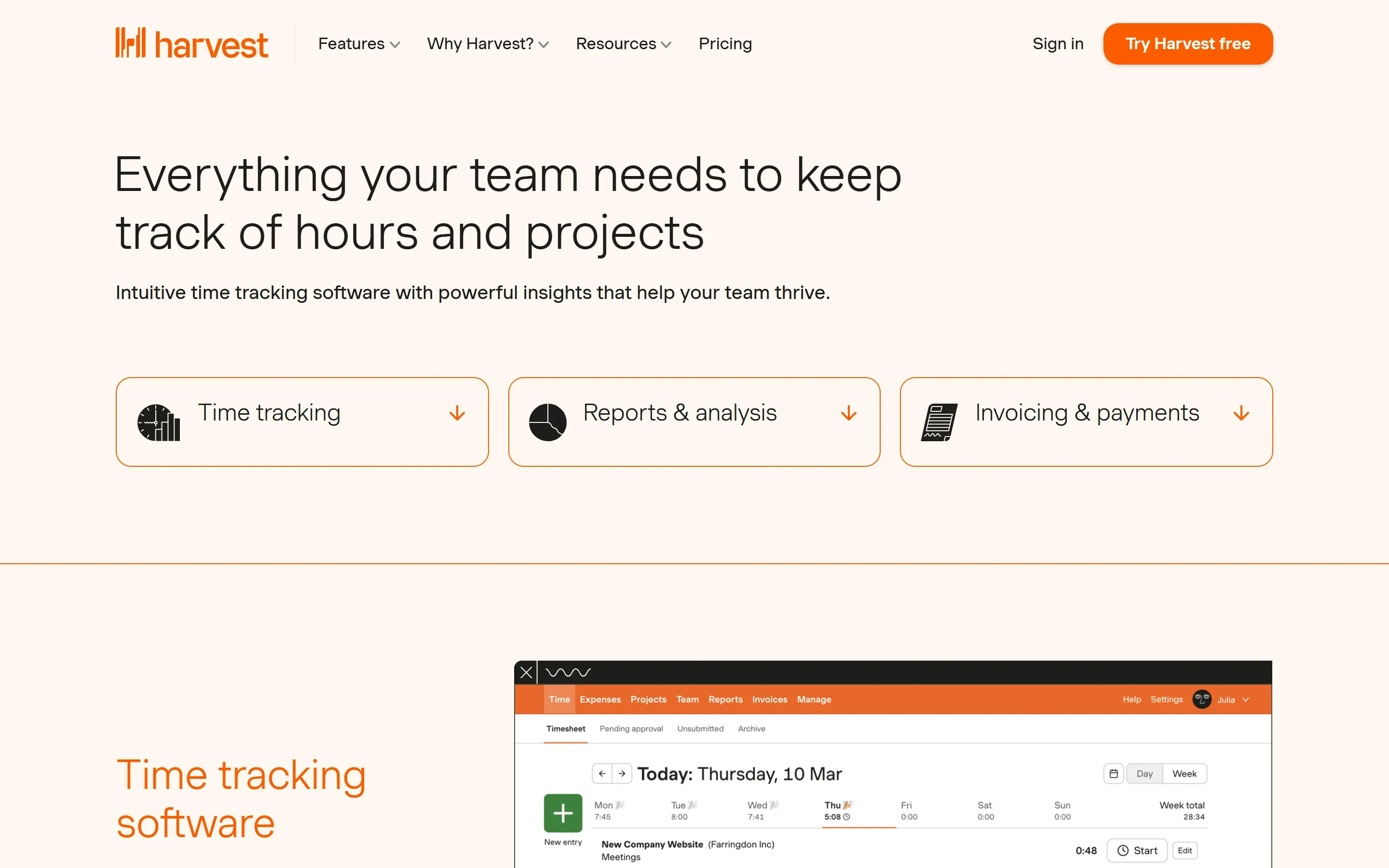The height and width of the screenshot is (868, 1389).
Task: Select the Timesheet sub-tab
Action: click(x=565, y=729)
